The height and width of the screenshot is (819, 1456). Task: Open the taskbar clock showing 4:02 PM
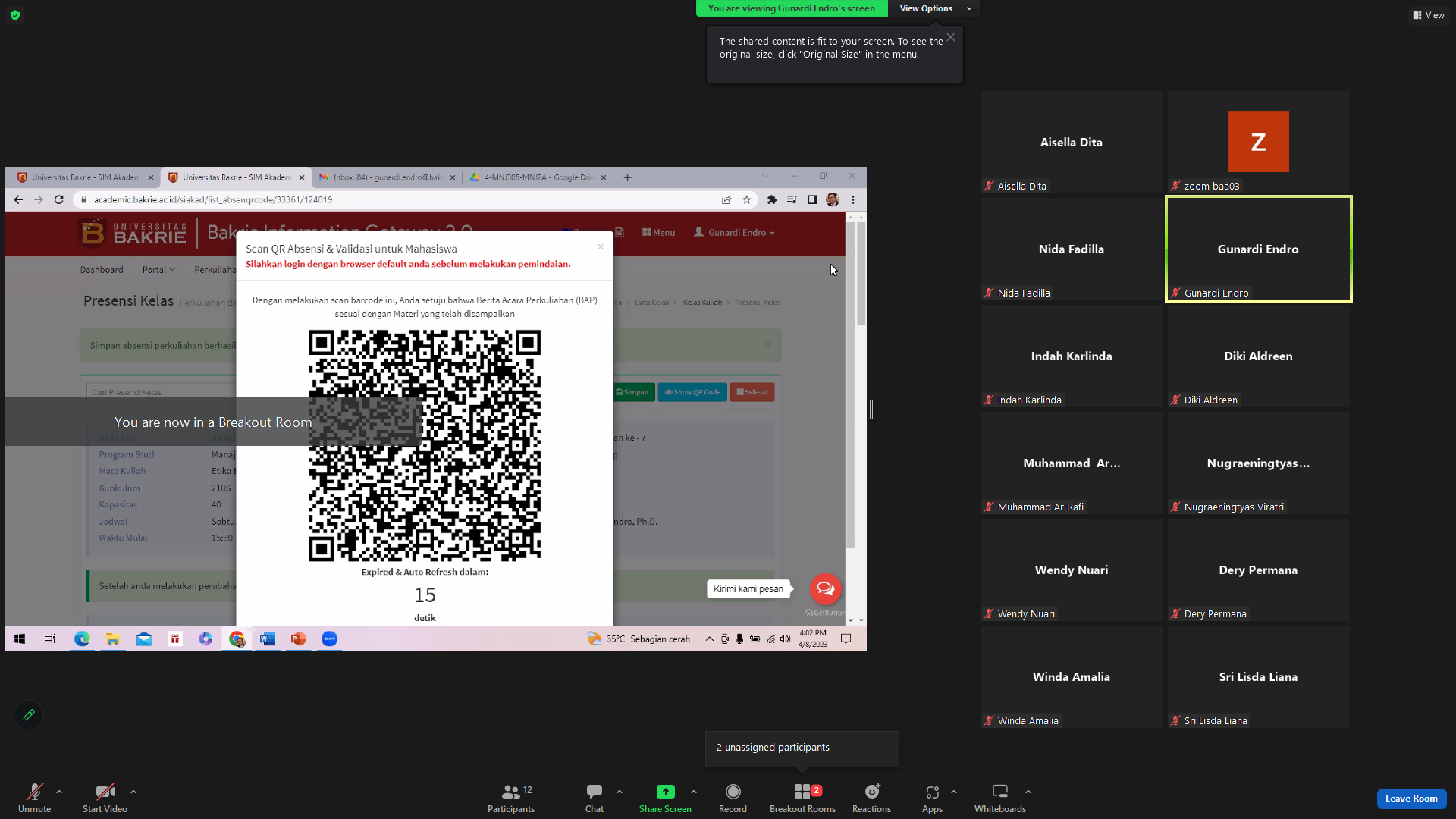coord(813,639)
